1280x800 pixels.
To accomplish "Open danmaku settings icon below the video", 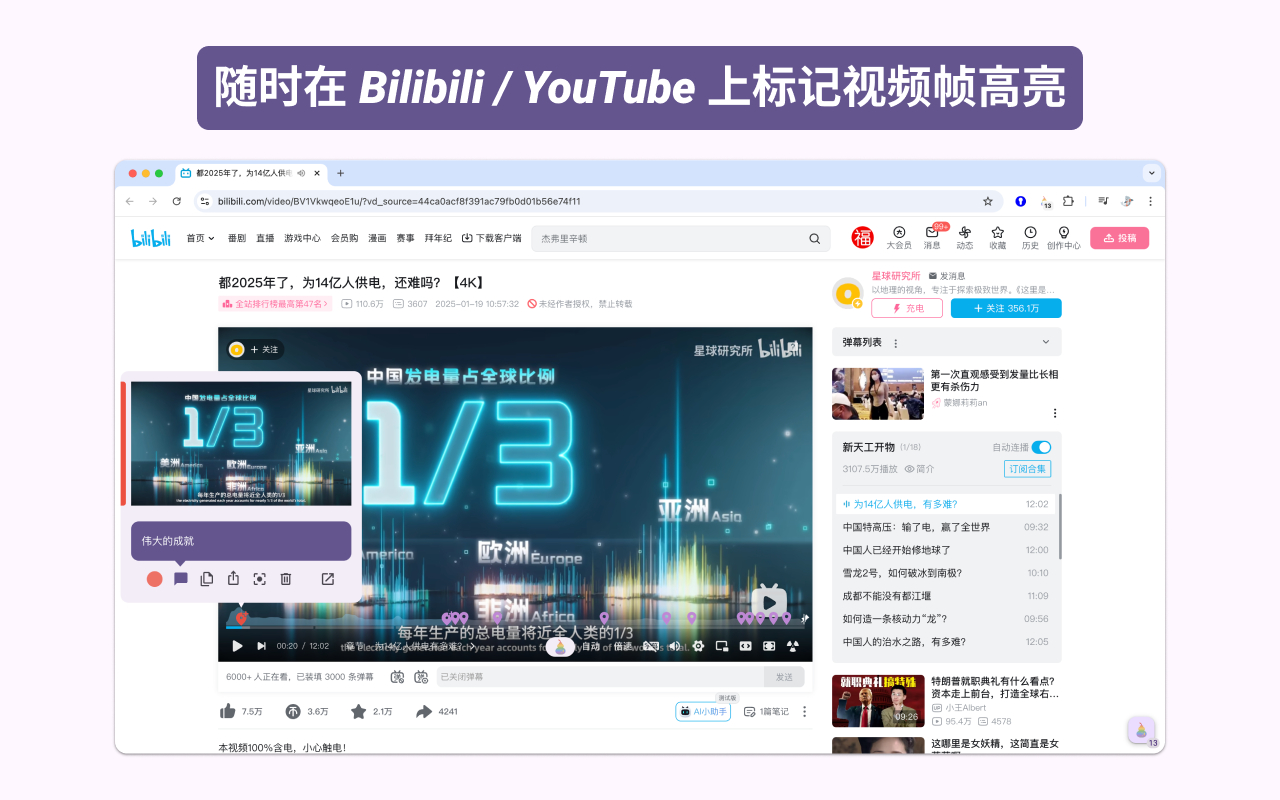I will click(x=421, y=677).
